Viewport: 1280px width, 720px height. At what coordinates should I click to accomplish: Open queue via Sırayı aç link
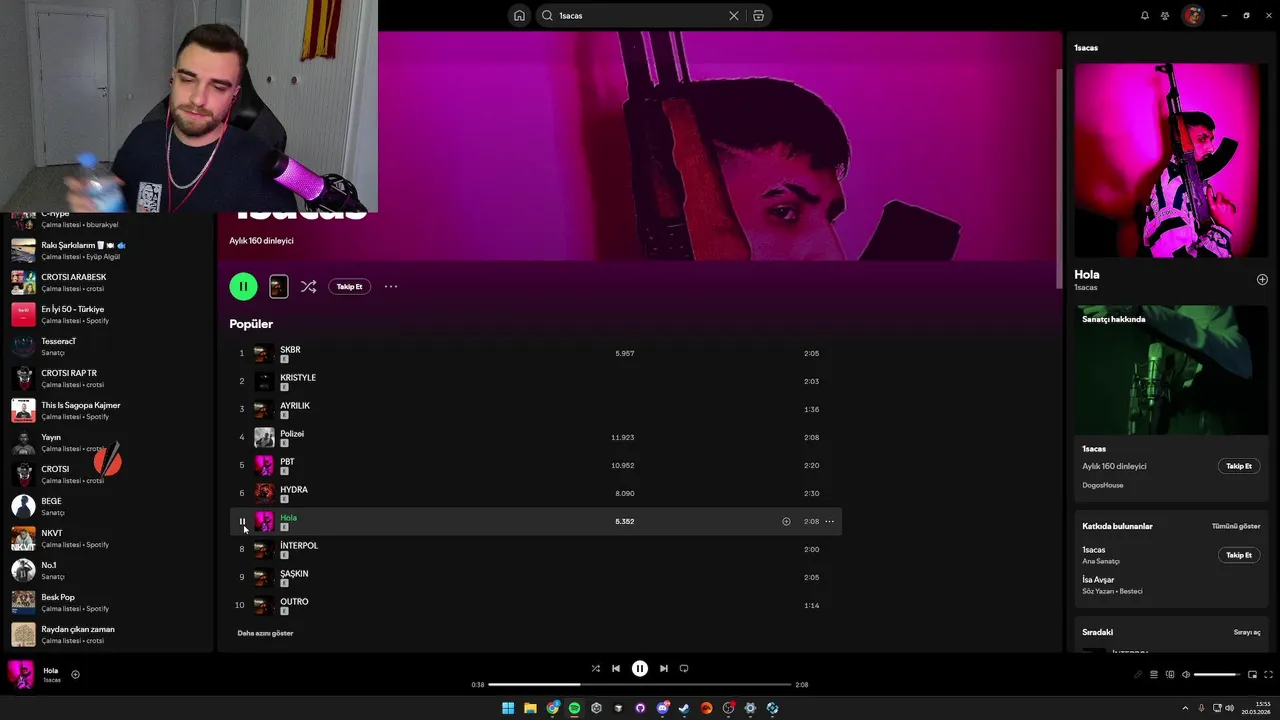(x=1247, y=632)
